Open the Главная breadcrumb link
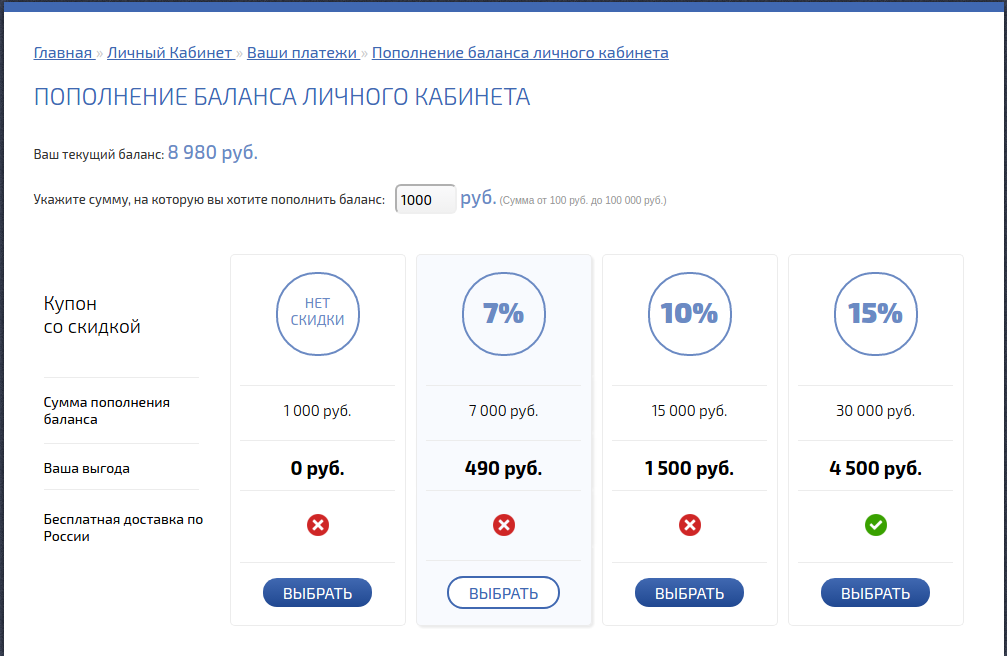Image resolution: width=1007 pixels, height=656 pixels. [63, 53]
